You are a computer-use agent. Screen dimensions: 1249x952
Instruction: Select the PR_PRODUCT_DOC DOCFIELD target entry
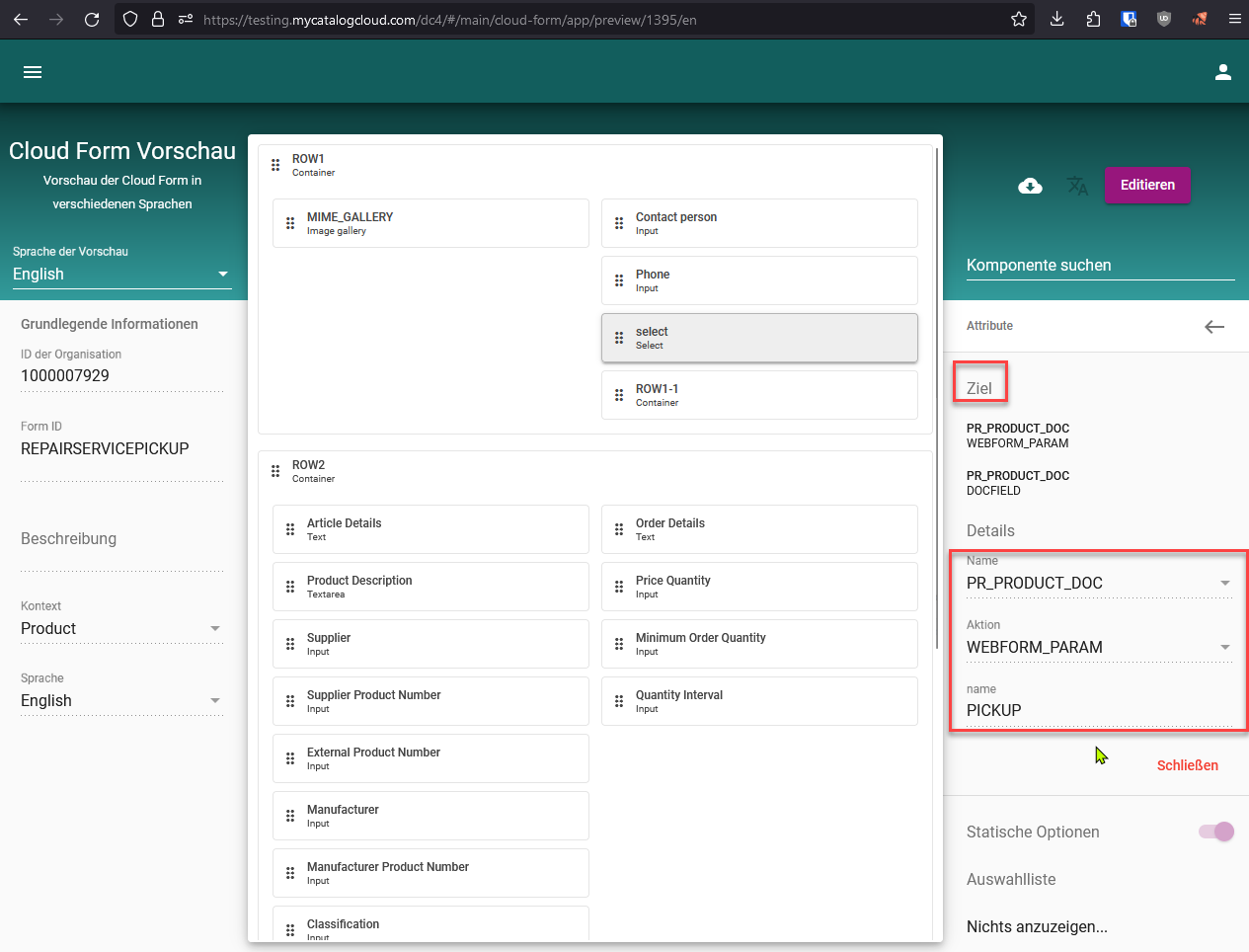(1017, 483)
